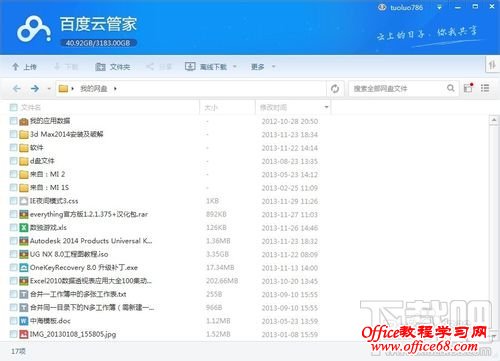Sort by 大小 column header

pos(211,108)
